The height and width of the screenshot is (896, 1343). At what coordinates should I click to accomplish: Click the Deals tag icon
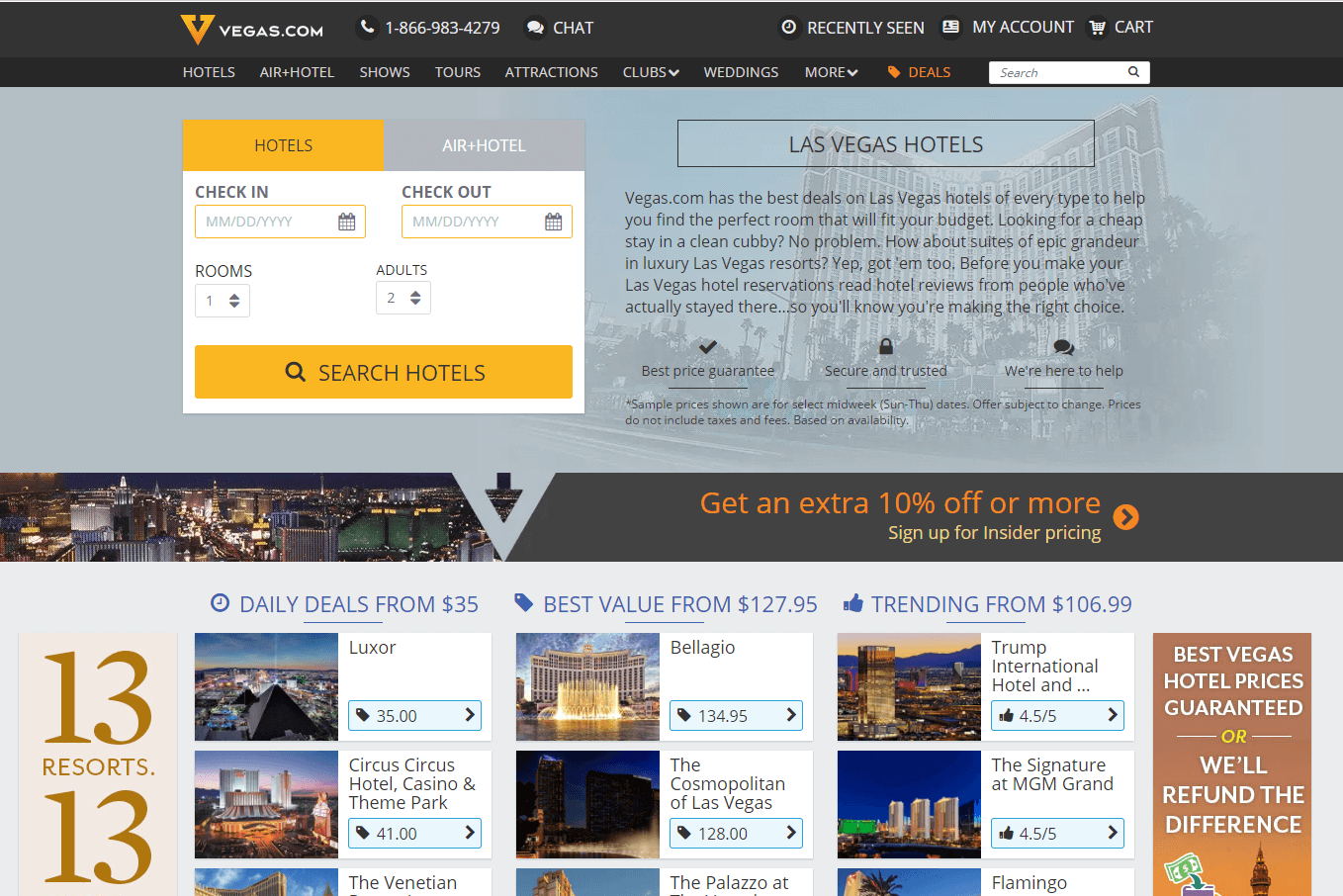tap(894, 72)
